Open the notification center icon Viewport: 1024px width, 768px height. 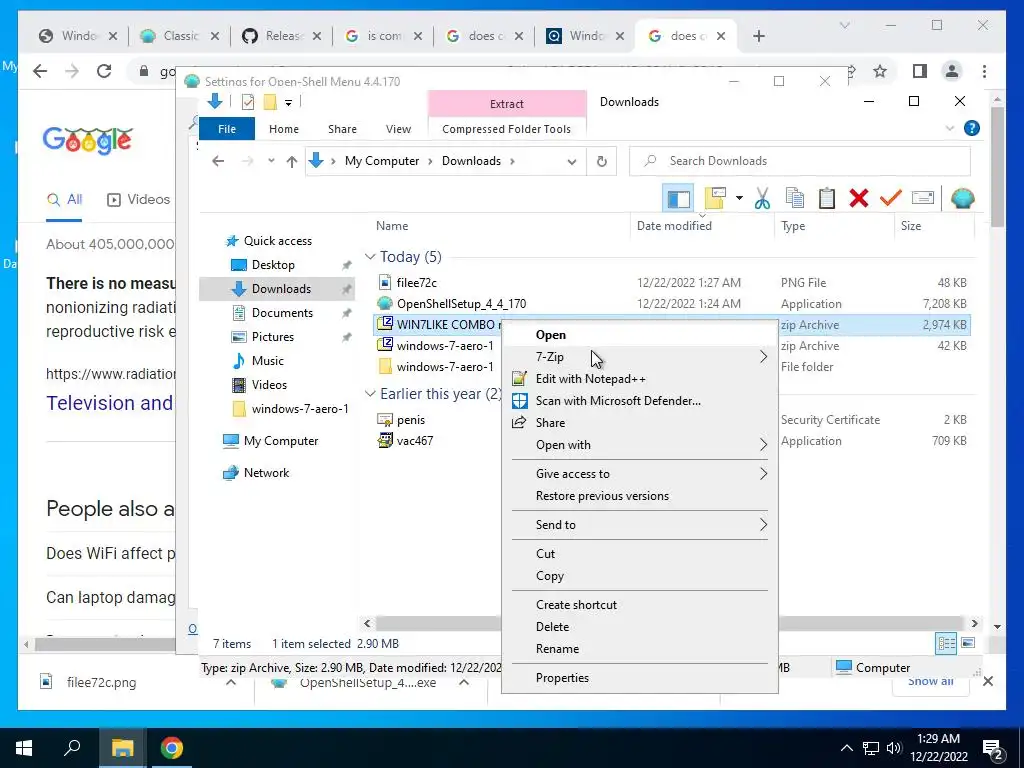(x=993, y=748)
